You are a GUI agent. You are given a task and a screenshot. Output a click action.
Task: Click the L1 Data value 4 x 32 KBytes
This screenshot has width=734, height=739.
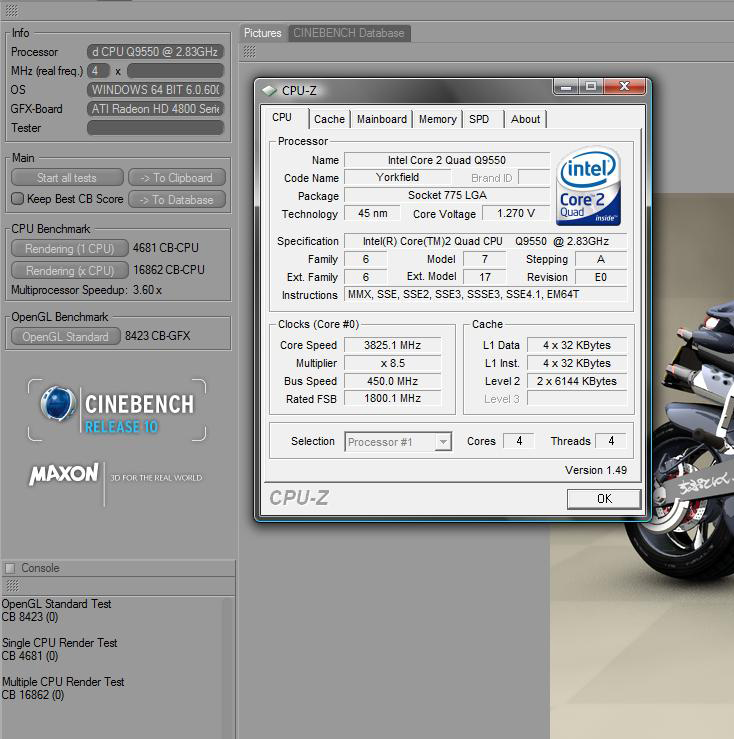[x=577, y=345]
